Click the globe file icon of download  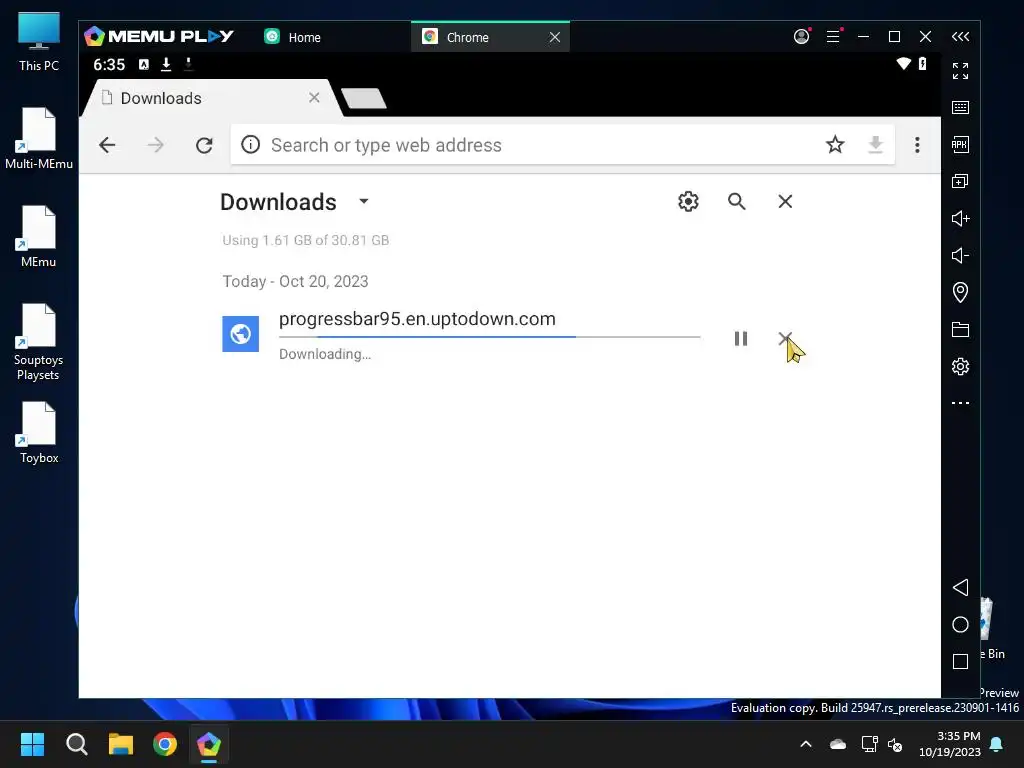click(x=240, y=334)
